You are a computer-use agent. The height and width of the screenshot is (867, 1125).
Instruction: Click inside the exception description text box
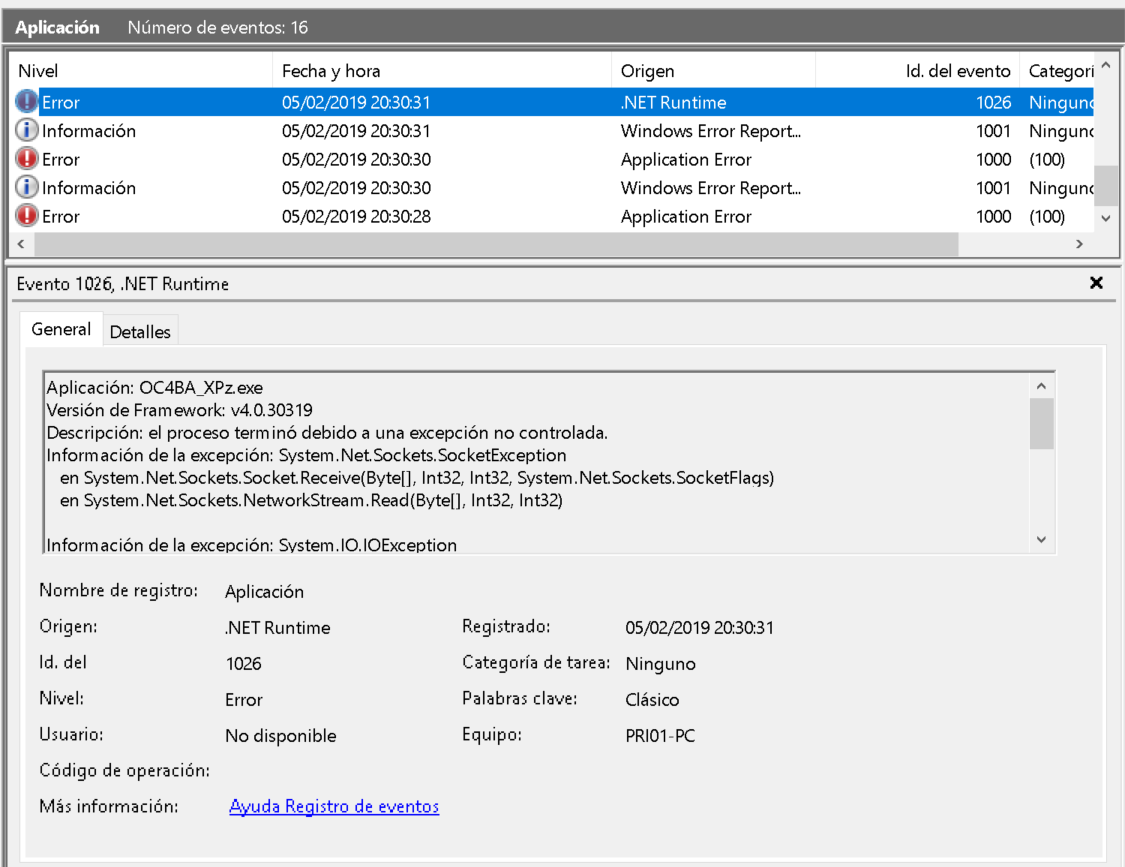point(535,460)
